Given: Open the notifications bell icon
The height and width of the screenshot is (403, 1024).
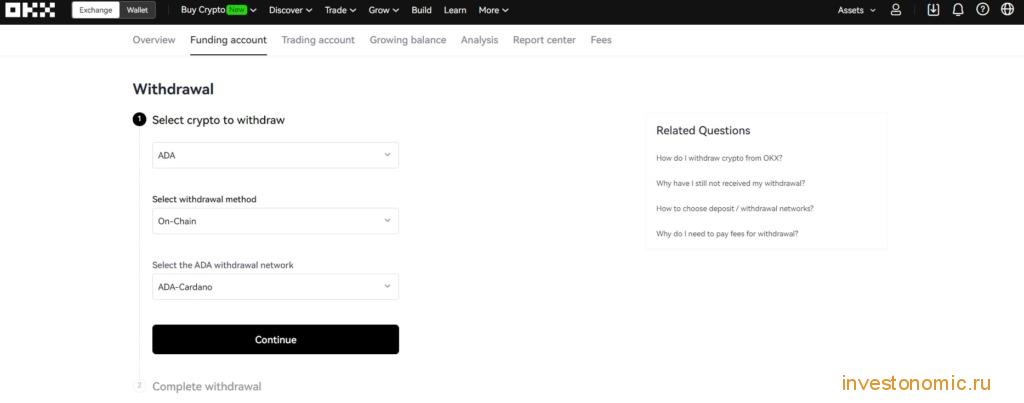Looking at the screenshot, I should tap(958, 10).
